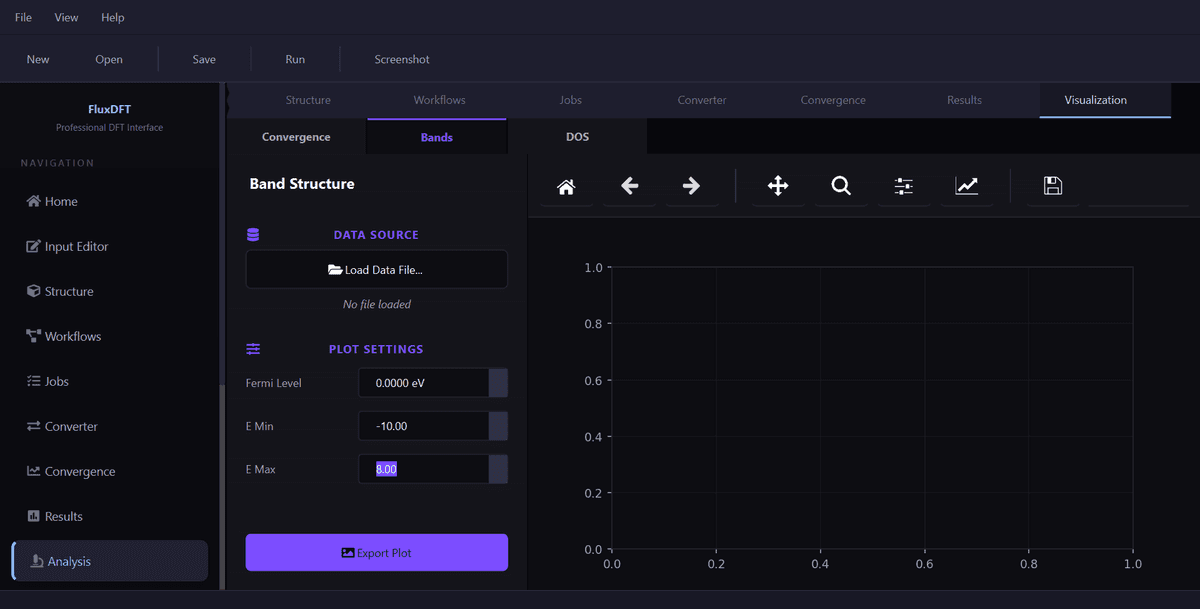Save figure with the floppy disk icon
This screenshot has width=1200, height=609.
tap(1052, 186)
